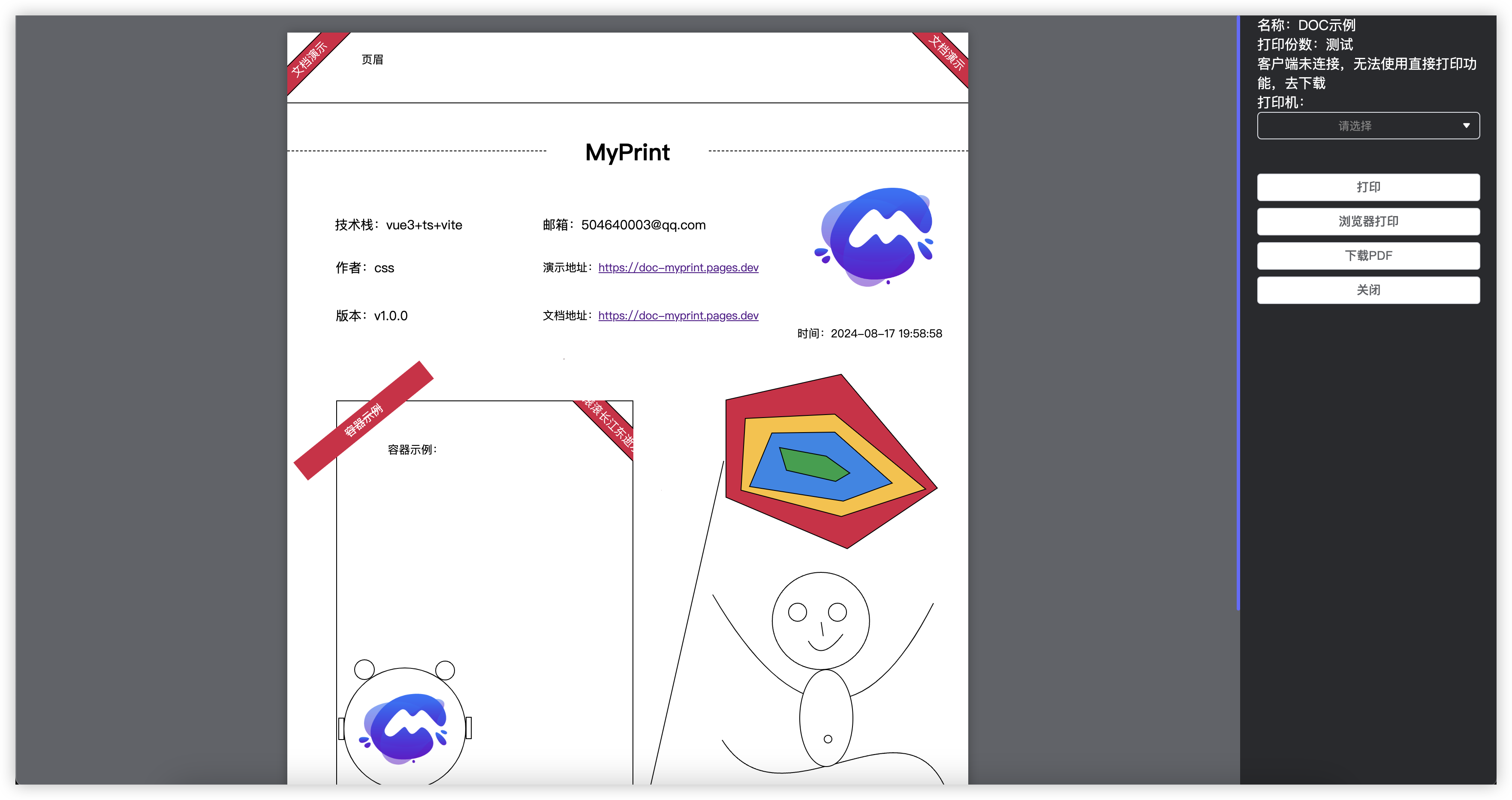Click the red 容器示例 diagonal banner
The image size is (1512, 800).
click(363, 420)
